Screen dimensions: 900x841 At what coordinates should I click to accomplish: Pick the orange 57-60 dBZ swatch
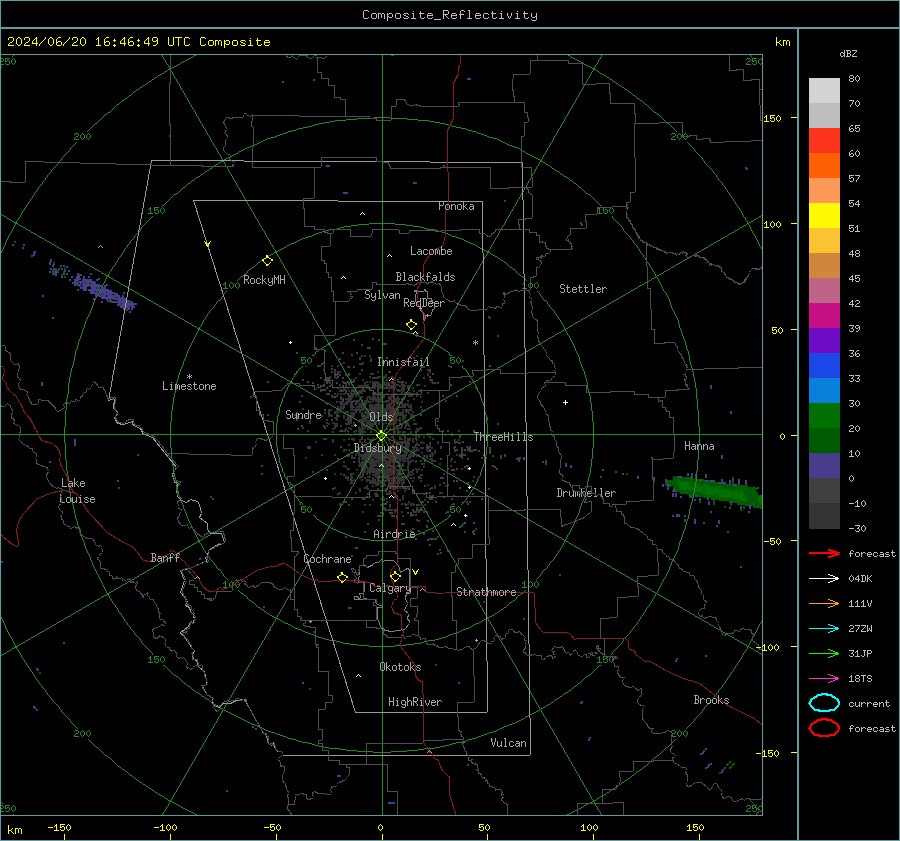pos(824,165)
